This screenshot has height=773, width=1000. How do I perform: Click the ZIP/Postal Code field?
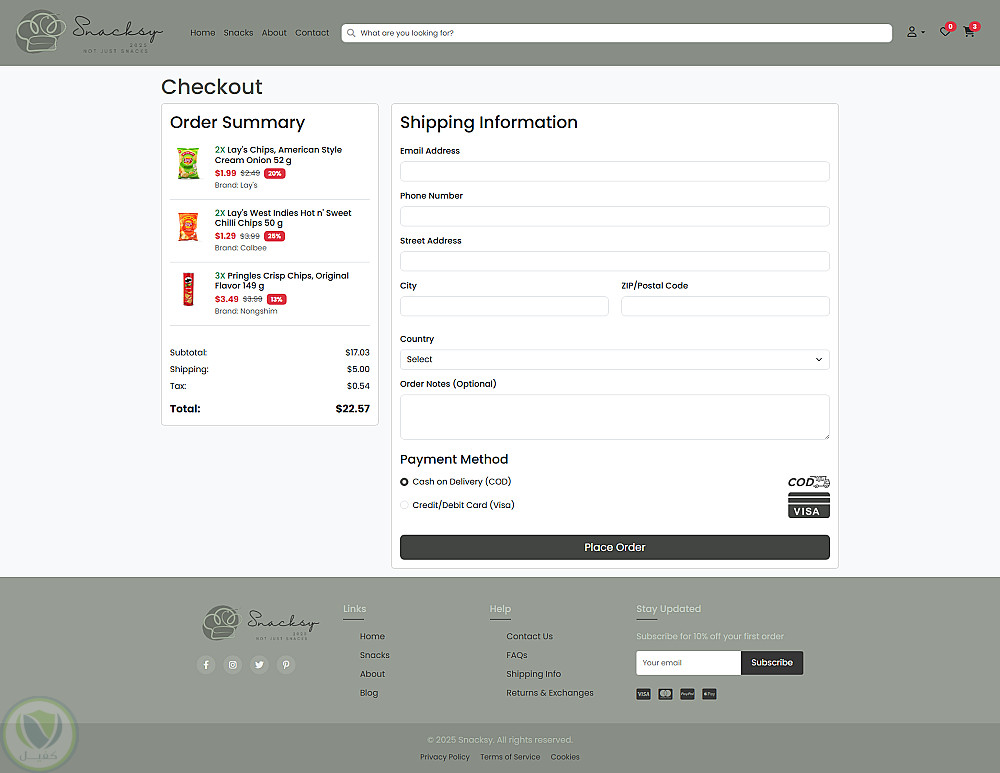(725, 306)
